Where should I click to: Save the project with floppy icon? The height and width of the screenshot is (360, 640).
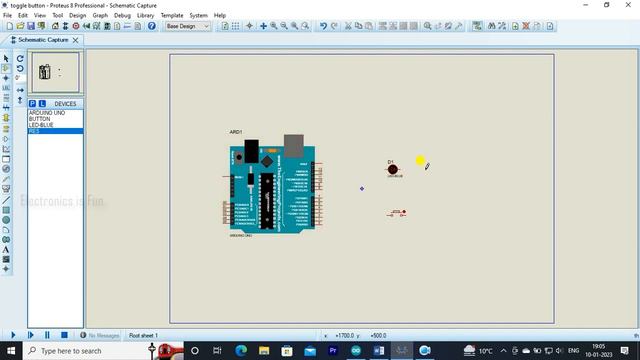click(31, 26)
